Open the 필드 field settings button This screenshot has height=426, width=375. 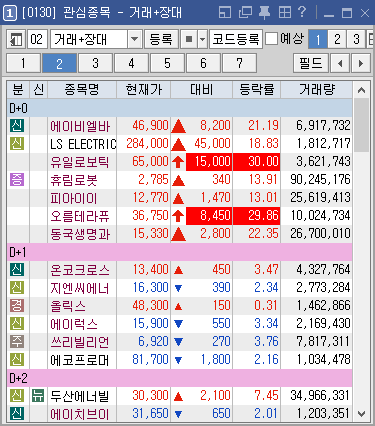[311, 63]
